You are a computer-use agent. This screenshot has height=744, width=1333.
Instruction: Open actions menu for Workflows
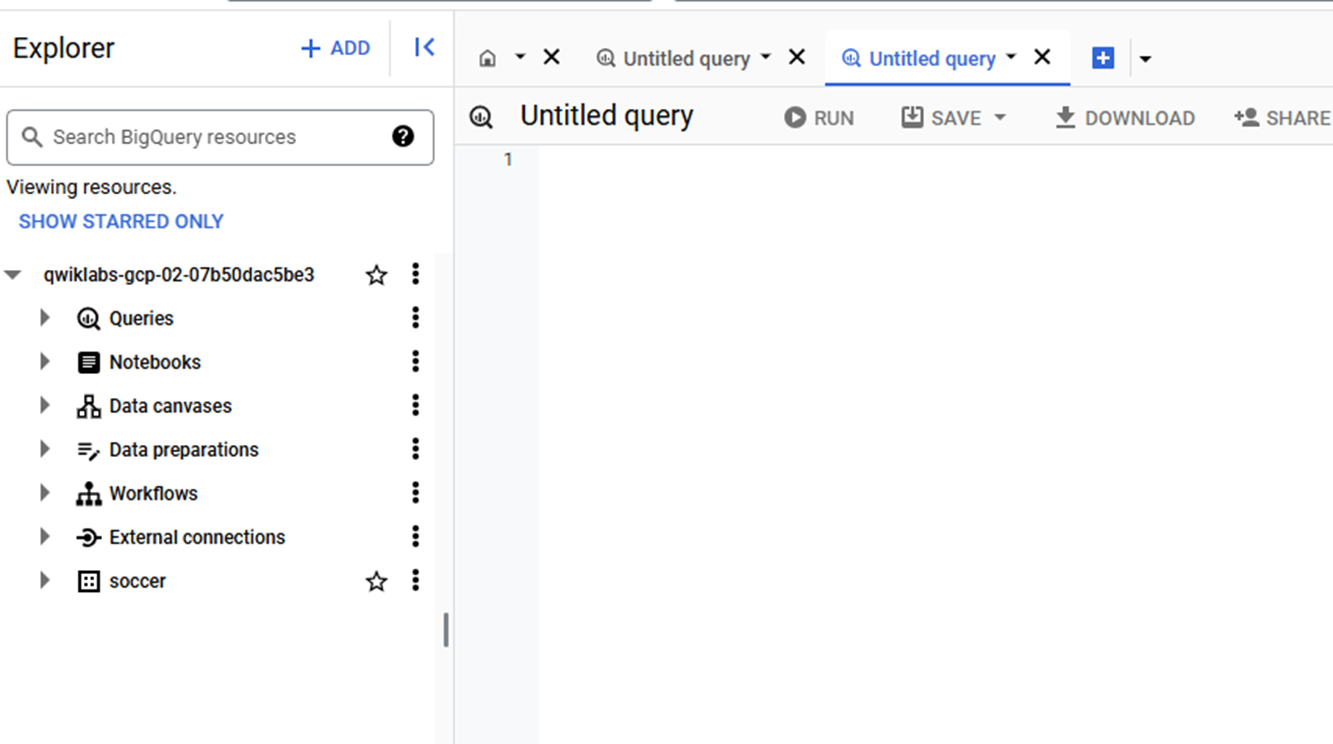[416, 493]
